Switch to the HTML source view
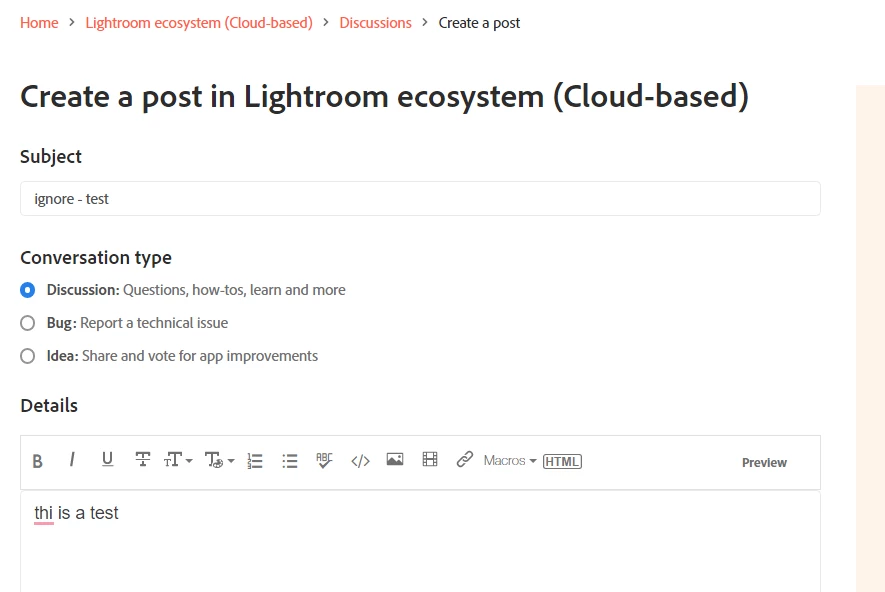This screenshot has height=592, width=885. tap(562, 462)
